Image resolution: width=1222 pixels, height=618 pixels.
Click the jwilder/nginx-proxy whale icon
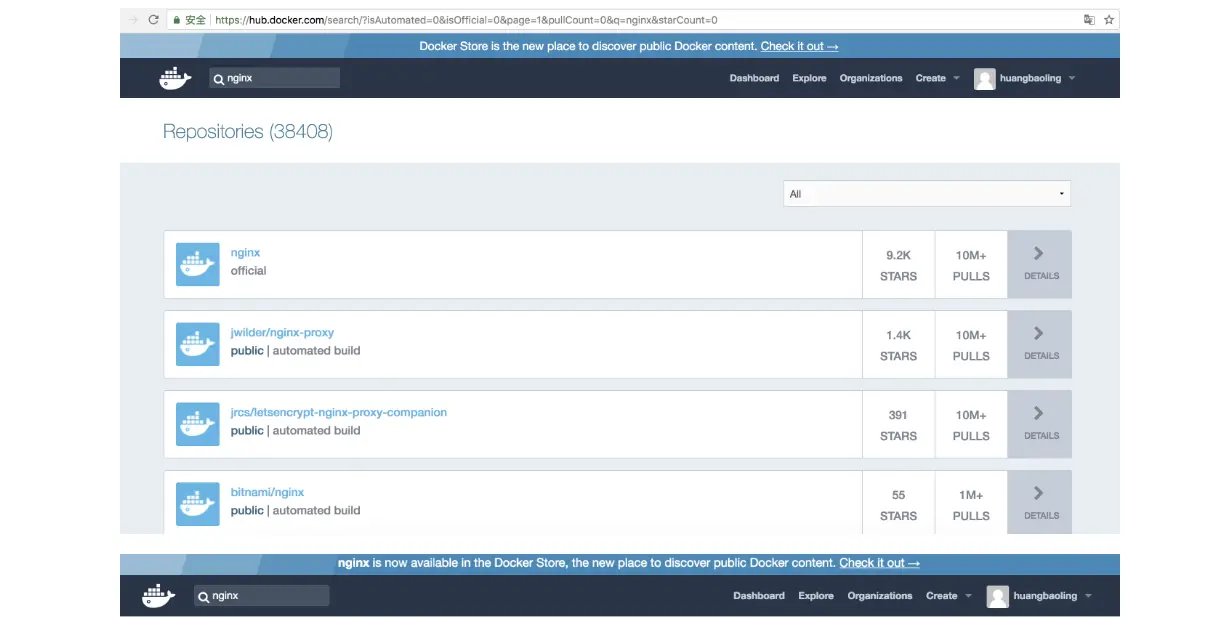[x=198, y=345]
